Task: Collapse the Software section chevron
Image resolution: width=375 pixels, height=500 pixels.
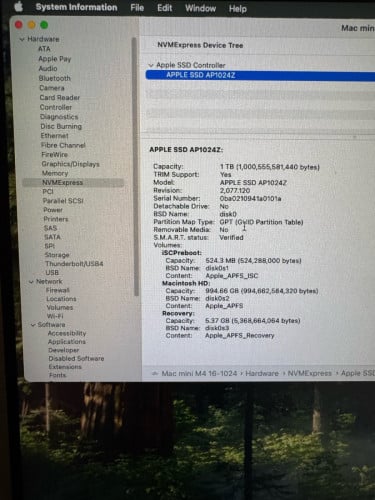Action: point(33,325)
